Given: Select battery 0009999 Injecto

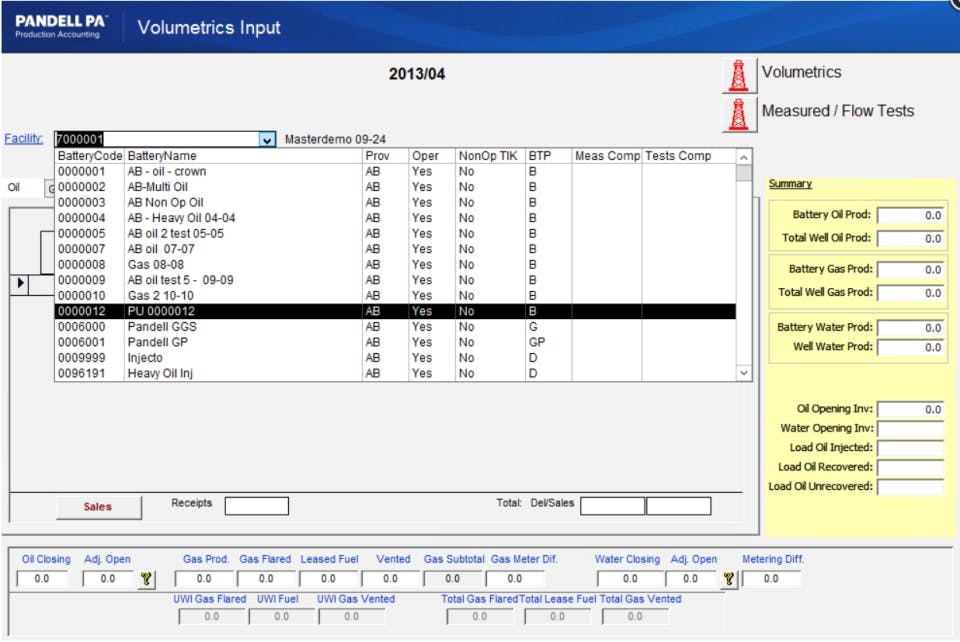Looking at the screenshot, I should tap(396, 358).
